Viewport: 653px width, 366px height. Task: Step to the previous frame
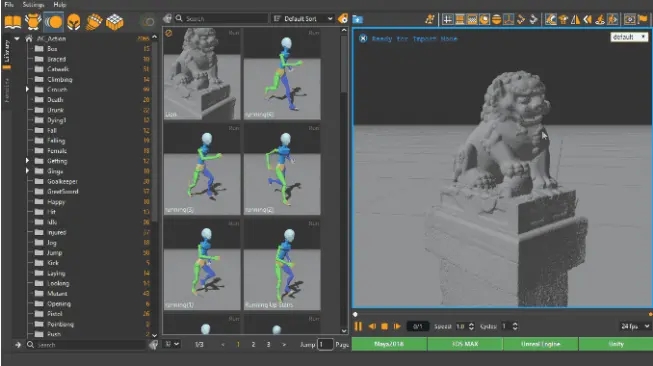(x=372, y=326)
